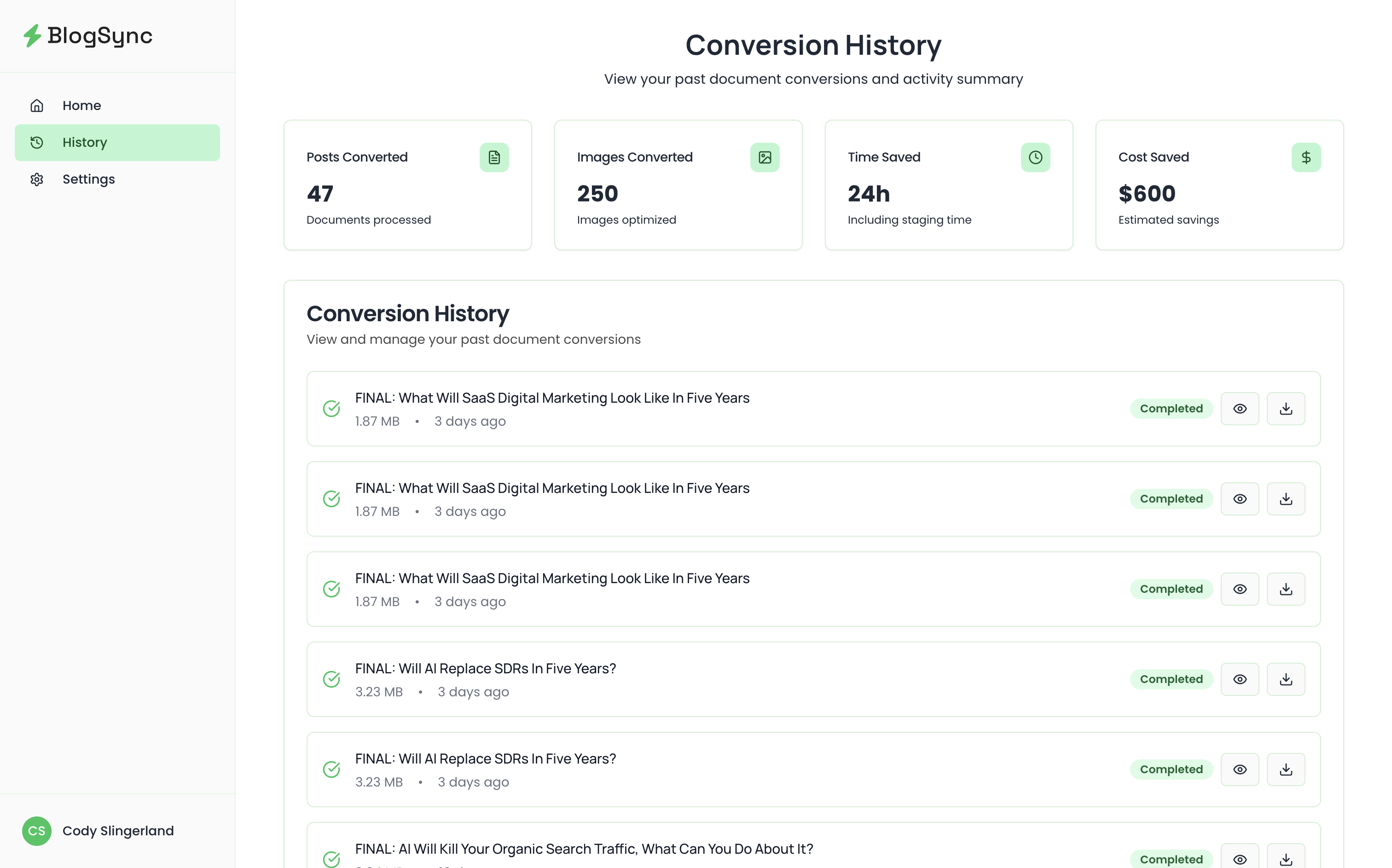Click the Cost Saved dollar icon

(1305, 157)
